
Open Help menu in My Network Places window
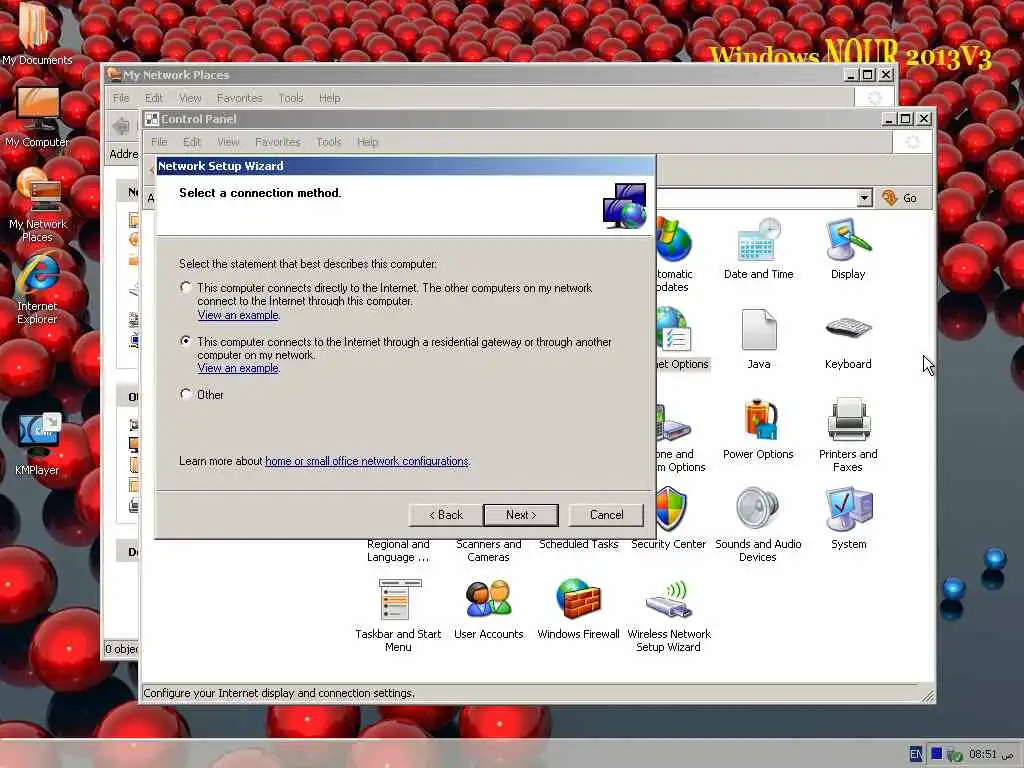[329, 98]
